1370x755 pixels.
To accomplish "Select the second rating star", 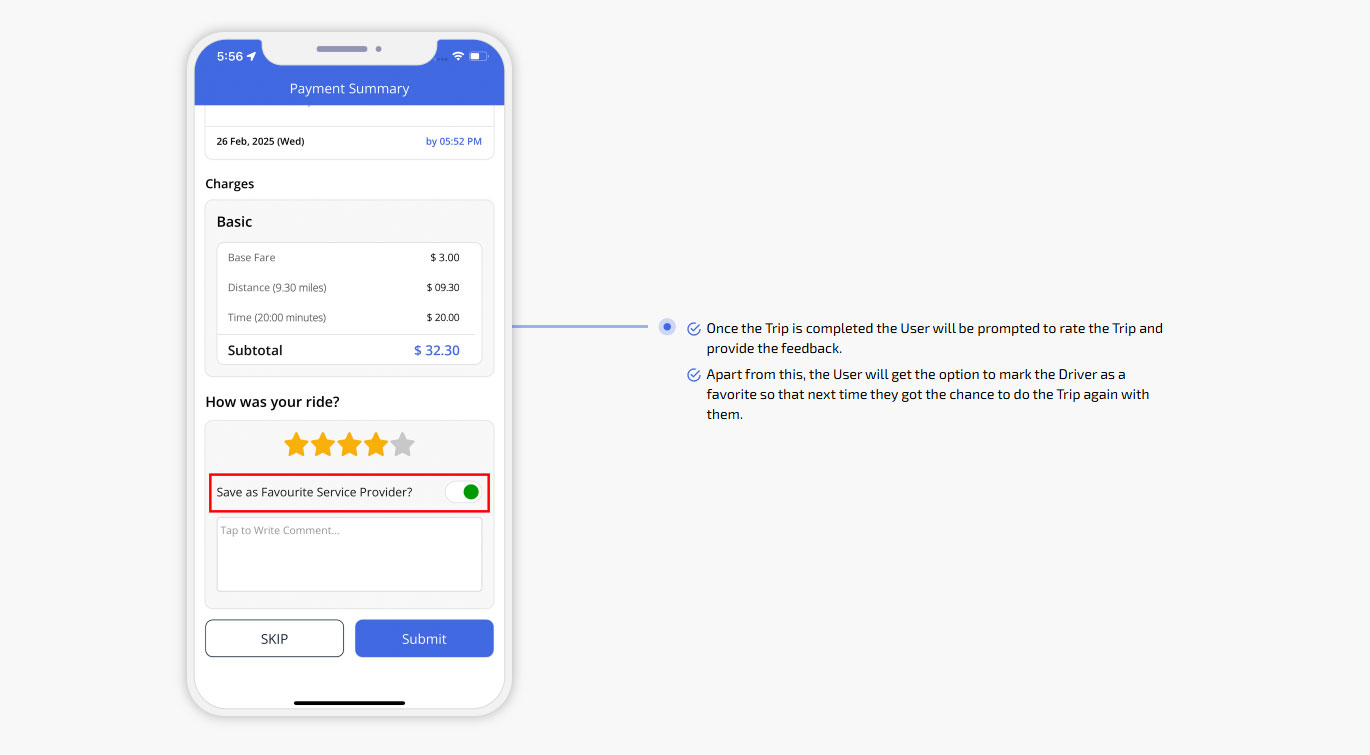I will (x=323, y=445).
